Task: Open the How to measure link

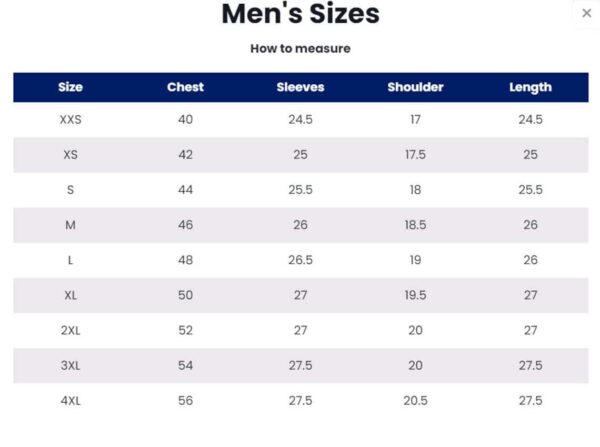Action: [x=300, y=48]
